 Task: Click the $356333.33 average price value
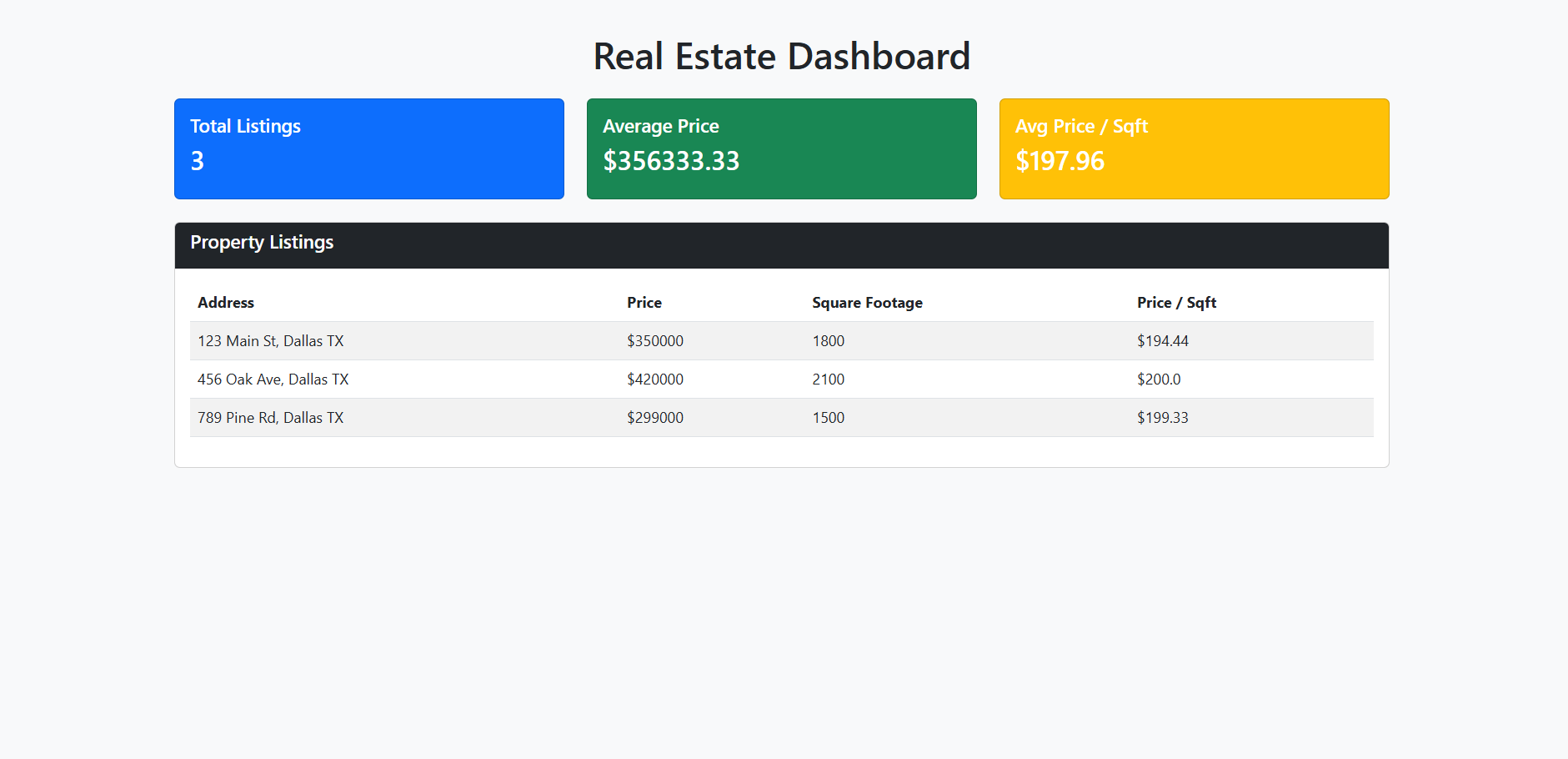coord(671,161)
